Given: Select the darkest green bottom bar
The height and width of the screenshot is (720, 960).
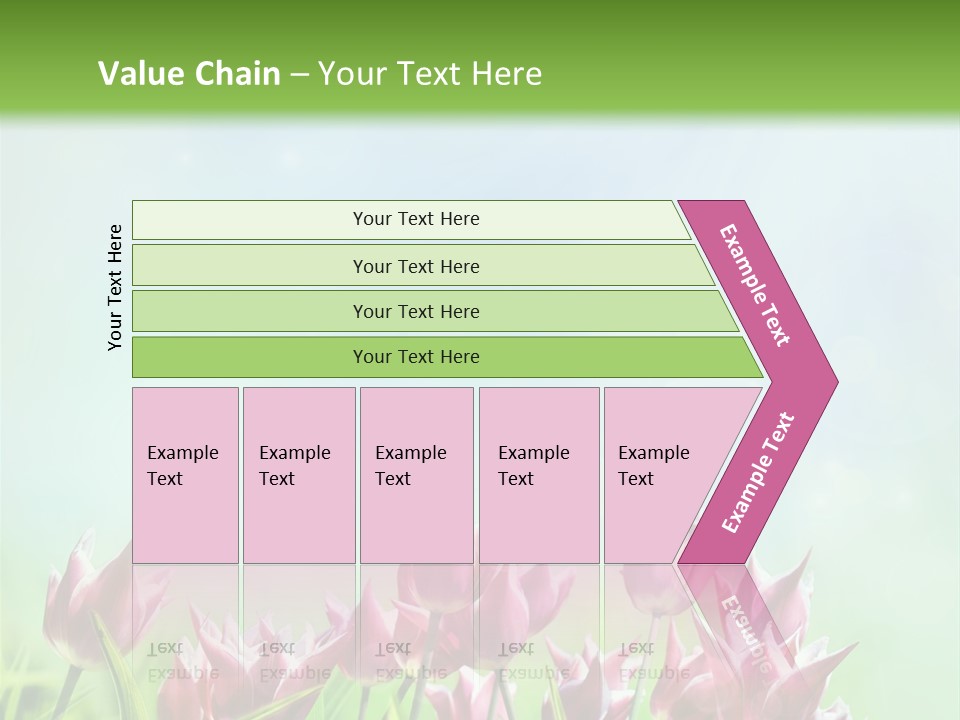Looking at the screenshot, I should click(416, 357).
